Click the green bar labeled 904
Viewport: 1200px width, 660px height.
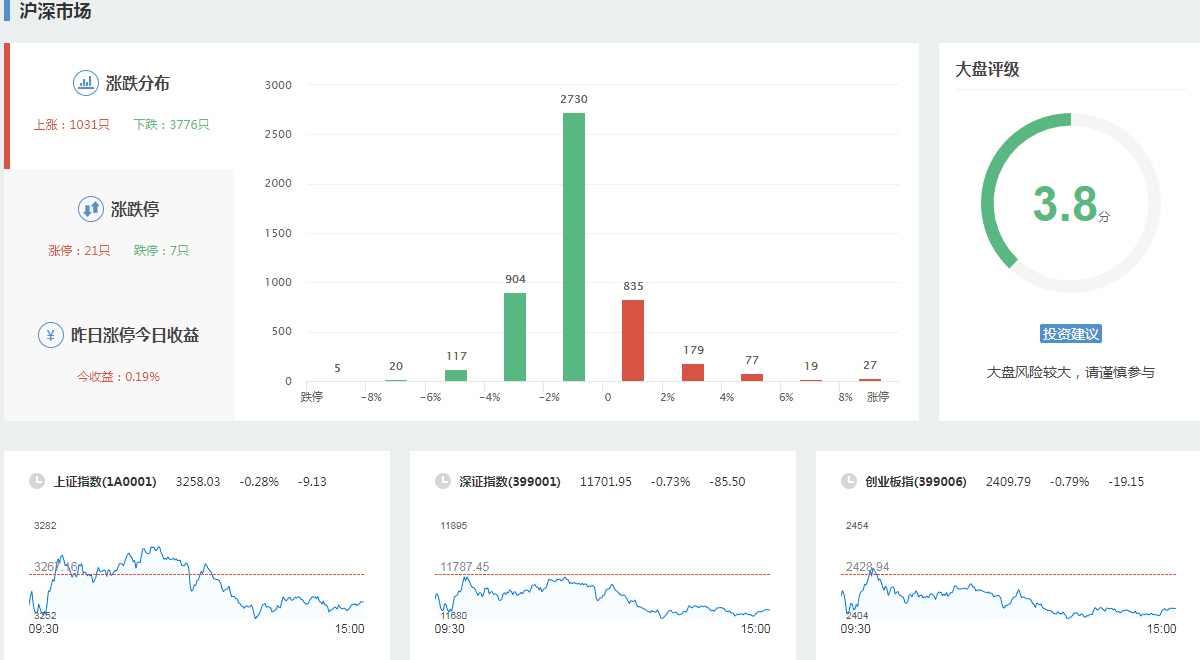[515, 337]
